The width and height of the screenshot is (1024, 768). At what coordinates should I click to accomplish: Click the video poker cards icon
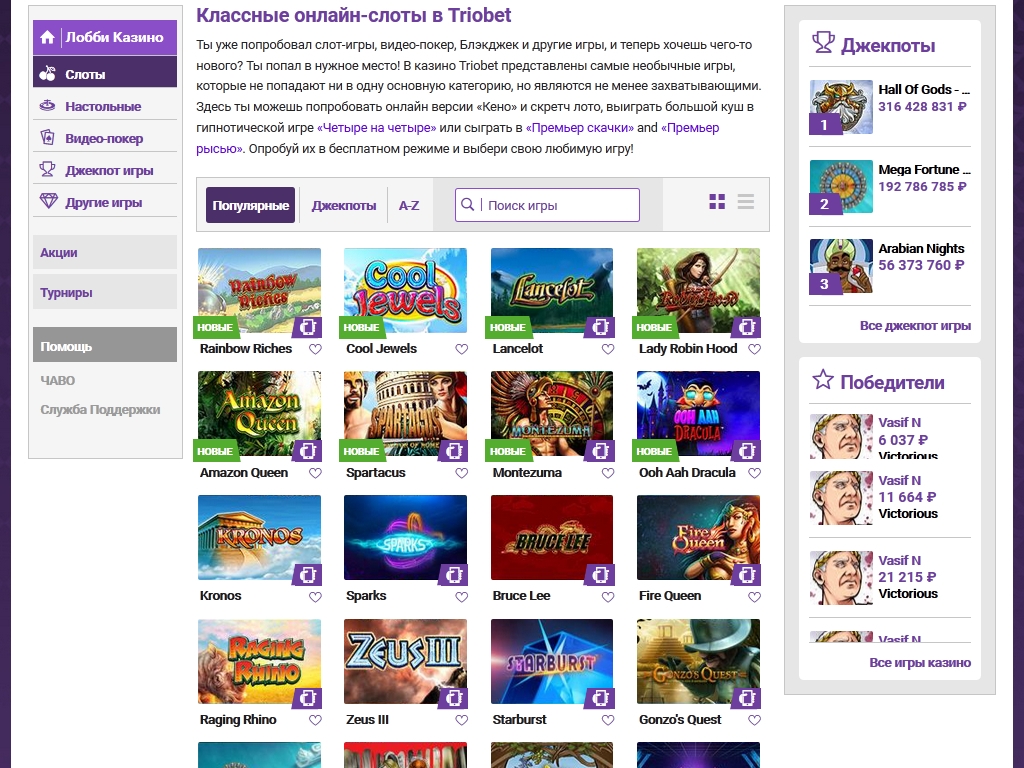47,138
